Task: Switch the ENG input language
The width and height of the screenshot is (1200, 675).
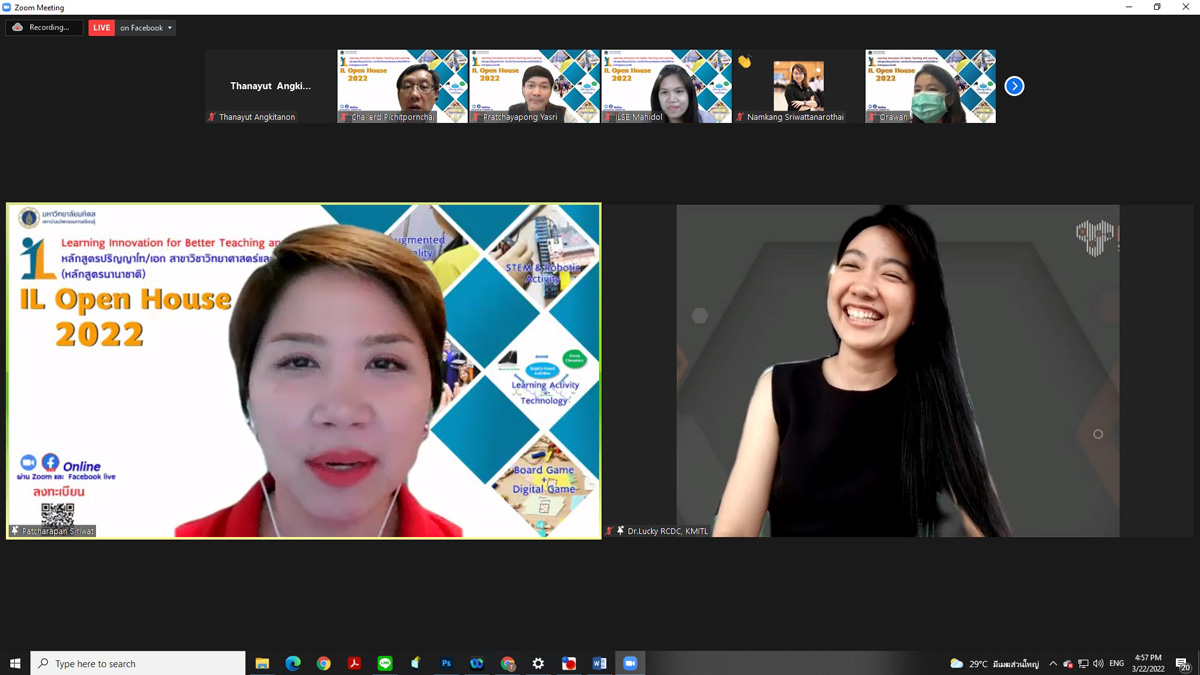Action: 1117,663
